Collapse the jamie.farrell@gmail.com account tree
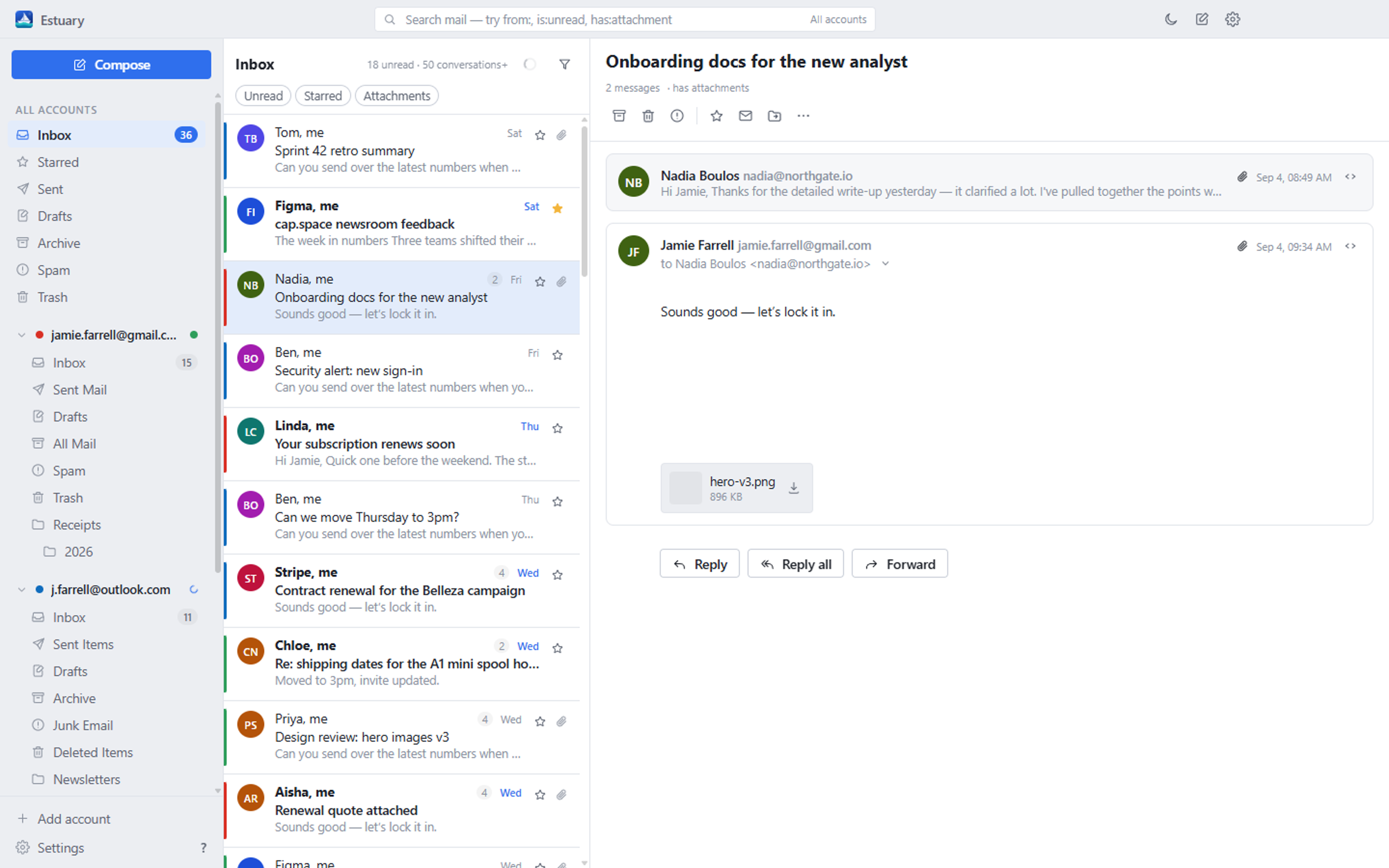The height and width of the screenshot is (868, 1389). pos(21,335)
